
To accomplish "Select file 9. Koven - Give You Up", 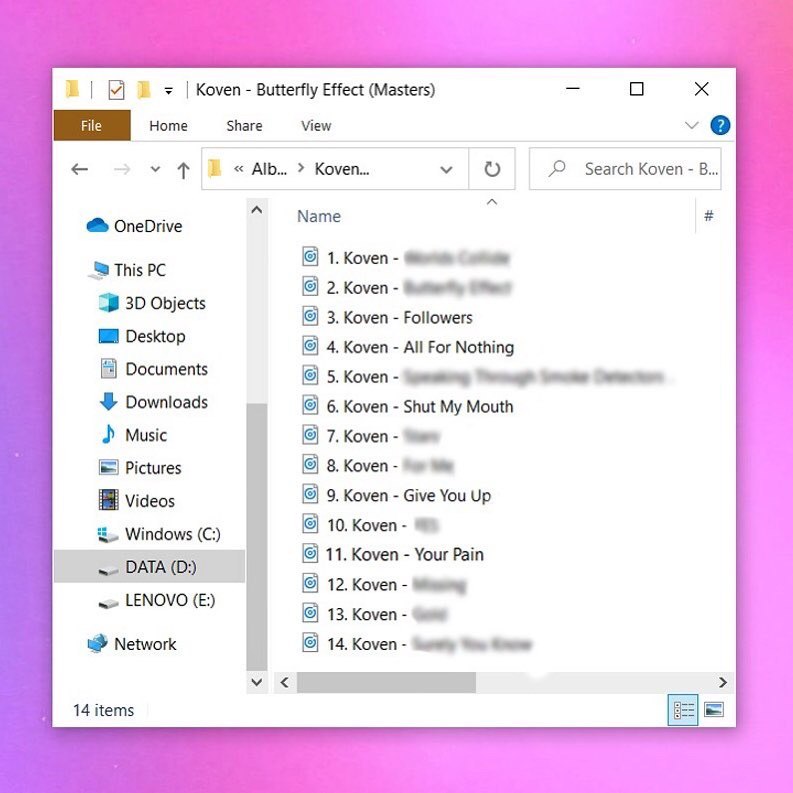I will pyautogui.click(x=396, y=495).
